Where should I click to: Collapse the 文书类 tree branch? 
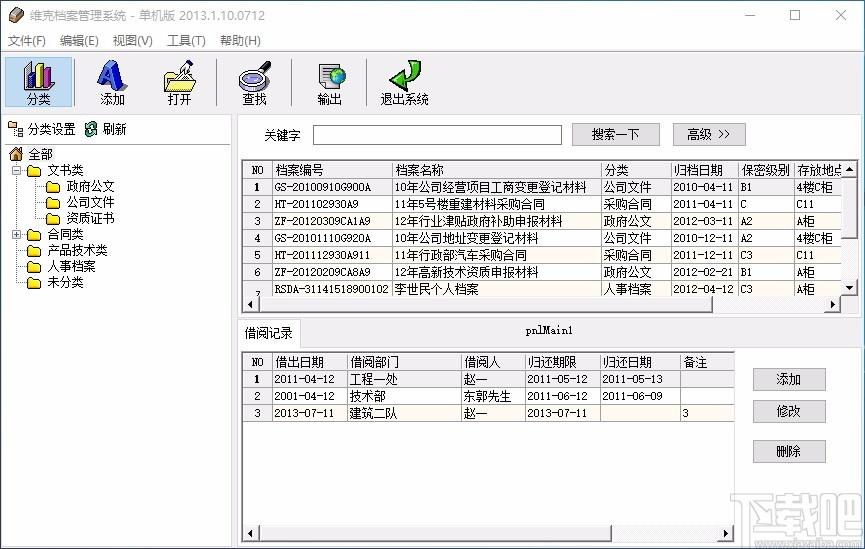click(17, 170)
